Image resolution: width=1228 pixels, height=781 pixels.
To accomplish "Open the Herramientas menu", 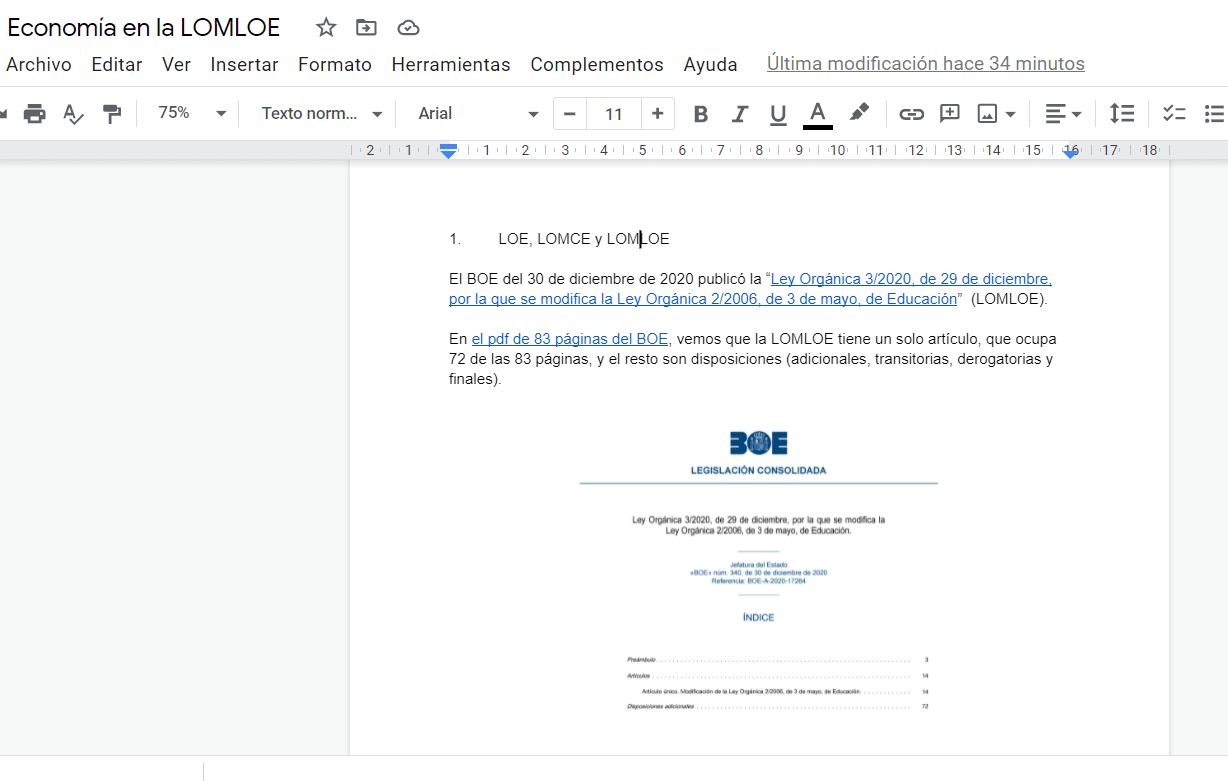I will click(450, 65).
